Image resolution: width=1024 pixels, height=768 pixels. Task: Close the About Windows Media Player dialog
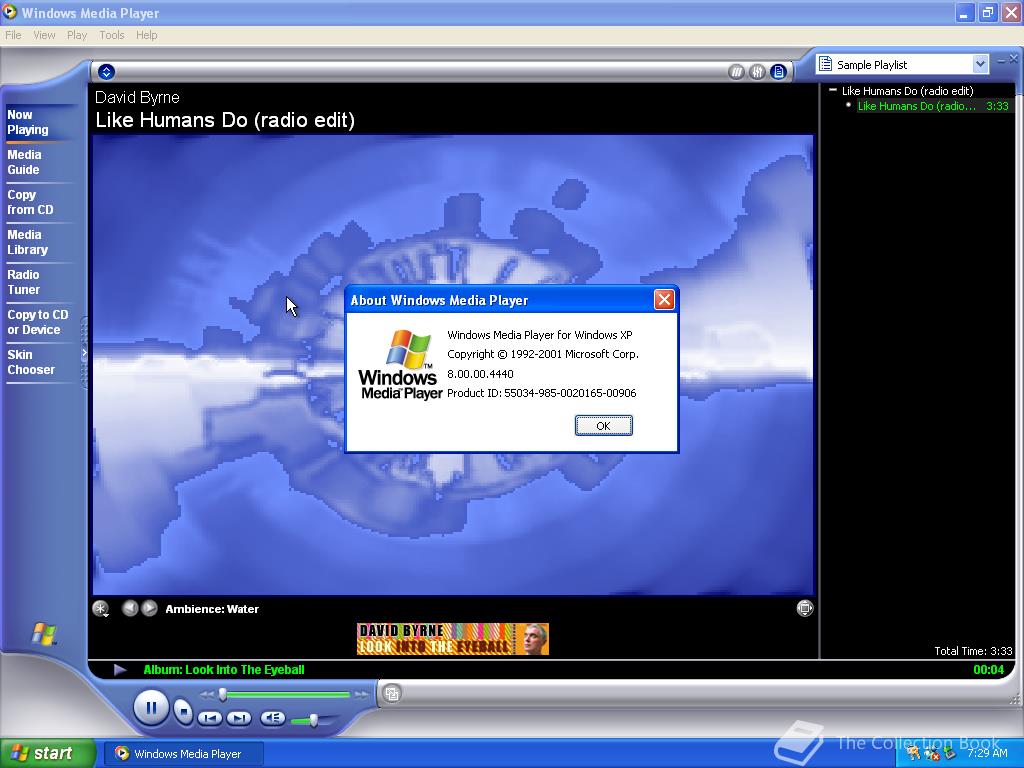coord(664,300)
